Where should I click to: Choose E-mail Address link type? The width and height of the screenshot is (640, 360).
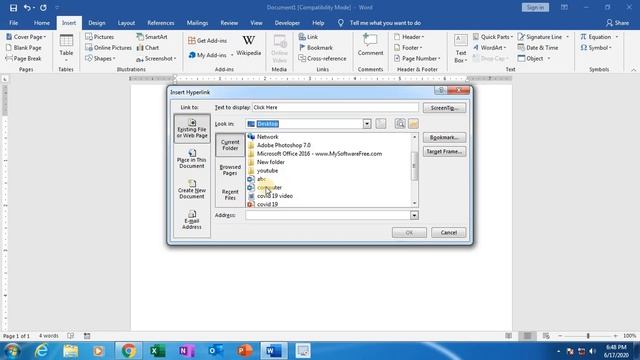pyautogui.click(x=192, y=220)
